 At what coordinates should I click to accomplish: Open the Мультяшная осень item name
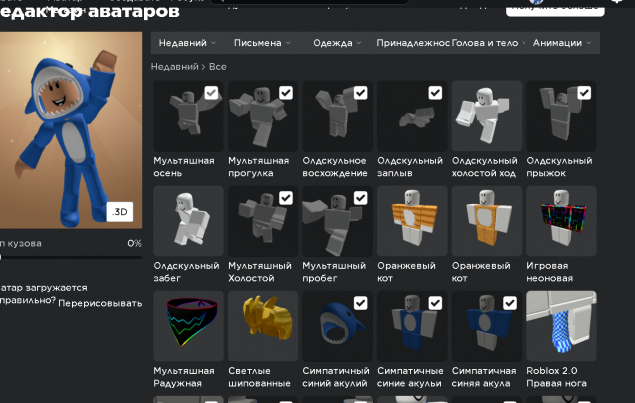tap(184, 167)
